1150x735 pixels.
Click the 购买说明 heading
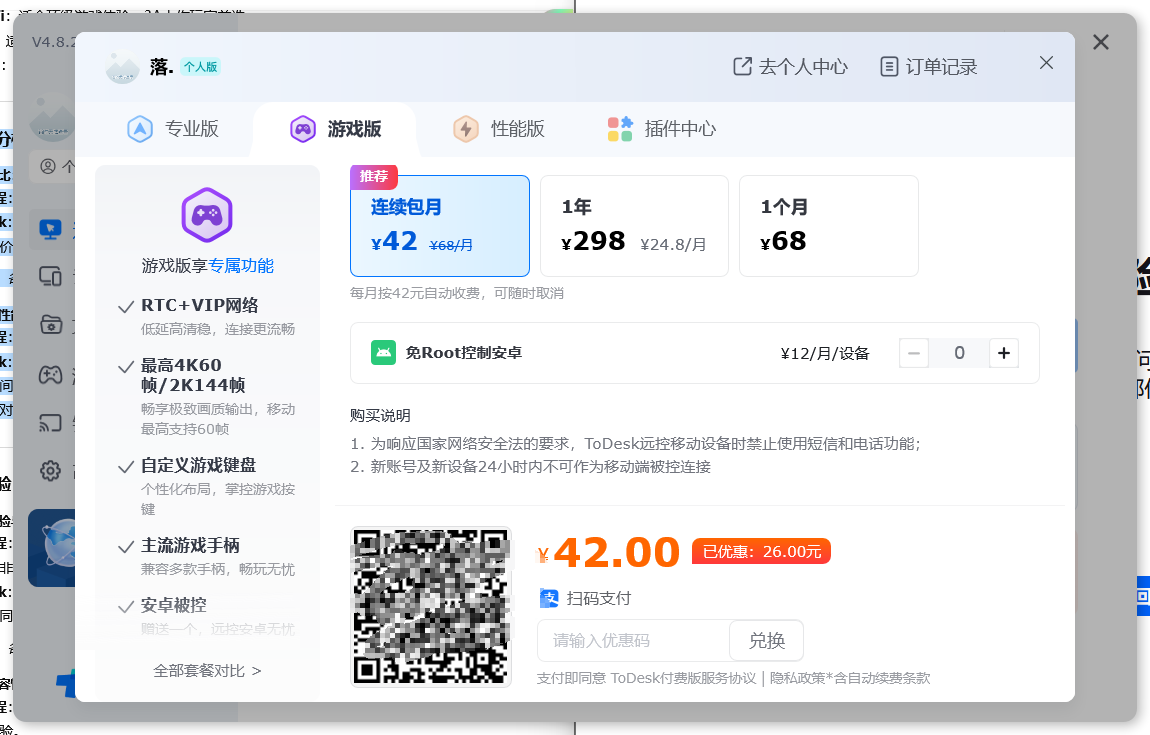[x=380, y=415]
